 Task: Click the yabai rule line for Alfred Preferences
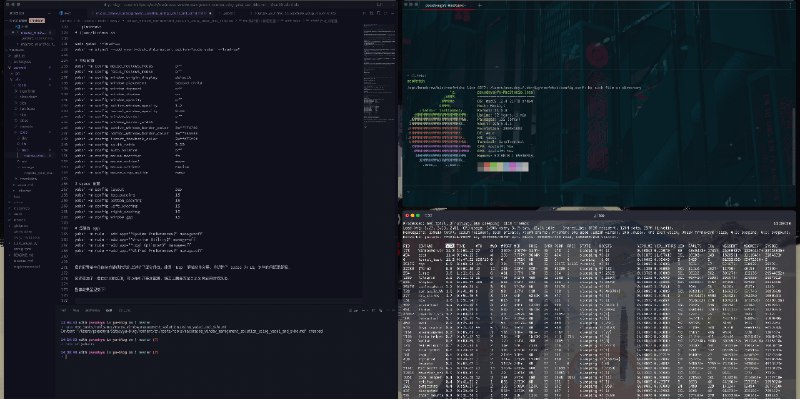pyautogui.click(x=139, y=251)
